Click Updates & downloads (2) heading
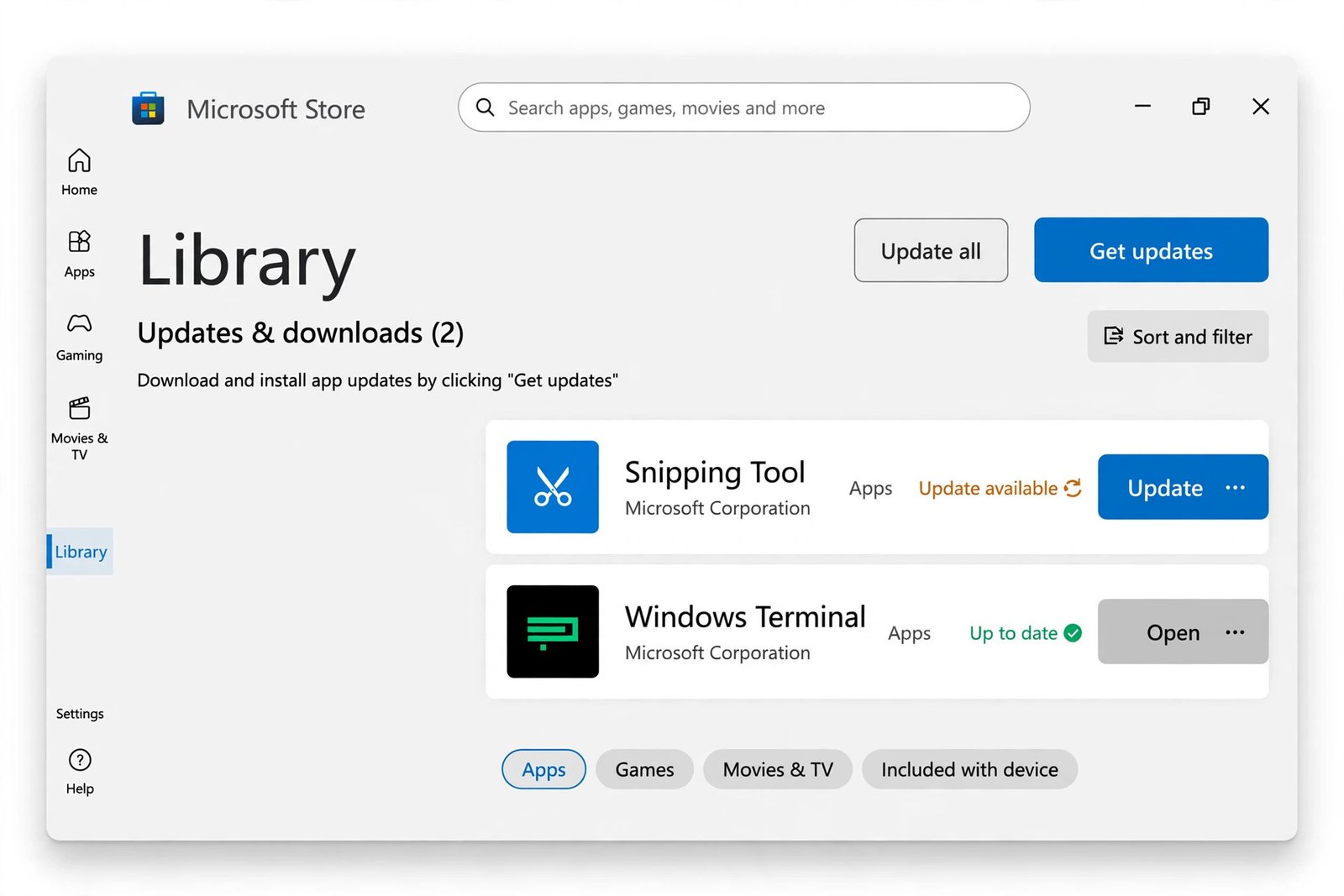This screenshot has height=896, width=1344. pos(300,333)
